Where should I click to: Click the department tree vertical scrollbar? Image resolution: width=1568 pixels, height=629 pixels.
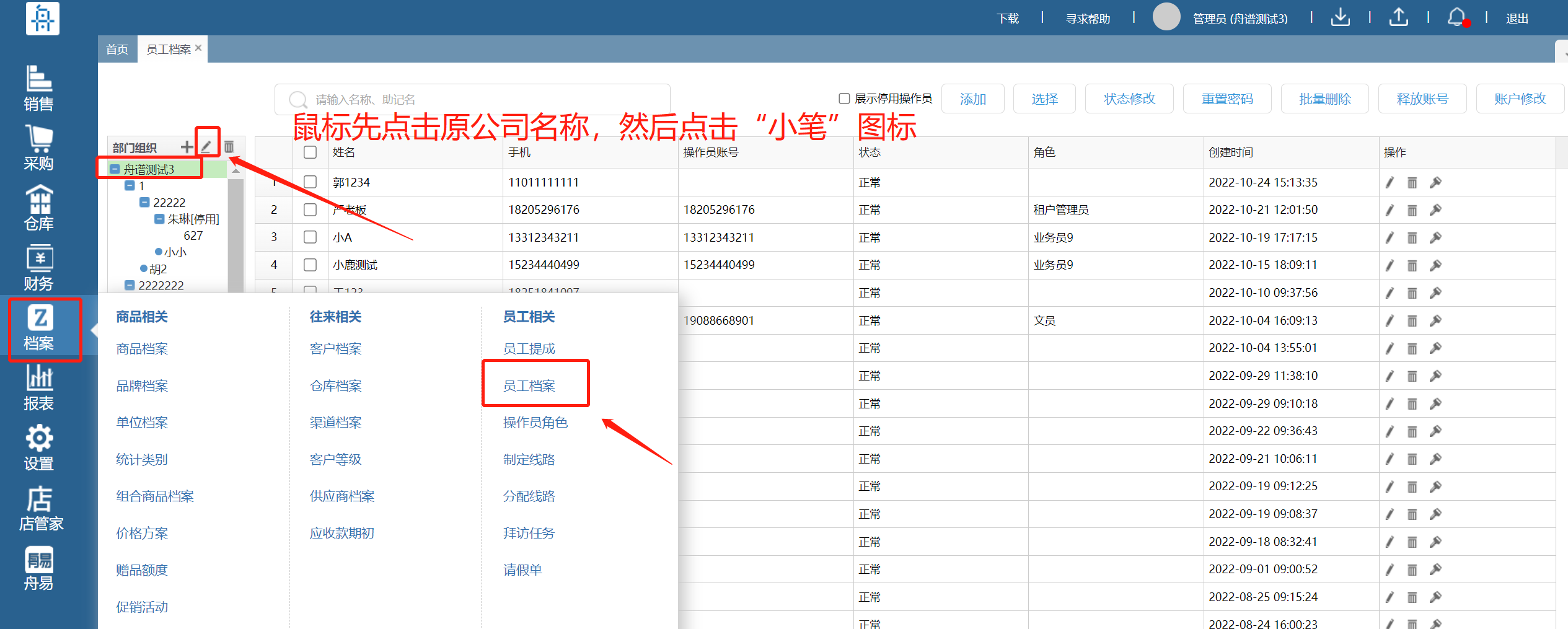pos(236,235)
